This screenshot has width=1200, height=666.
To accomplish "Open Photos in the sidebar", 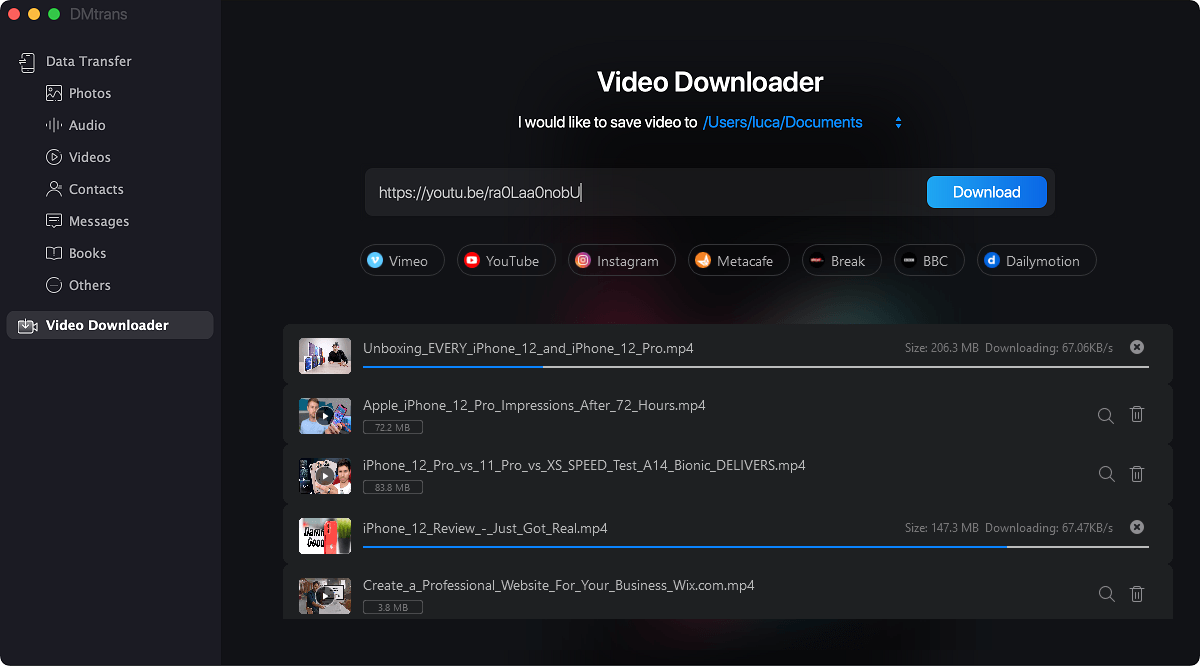I will click(x=79, y=93).
